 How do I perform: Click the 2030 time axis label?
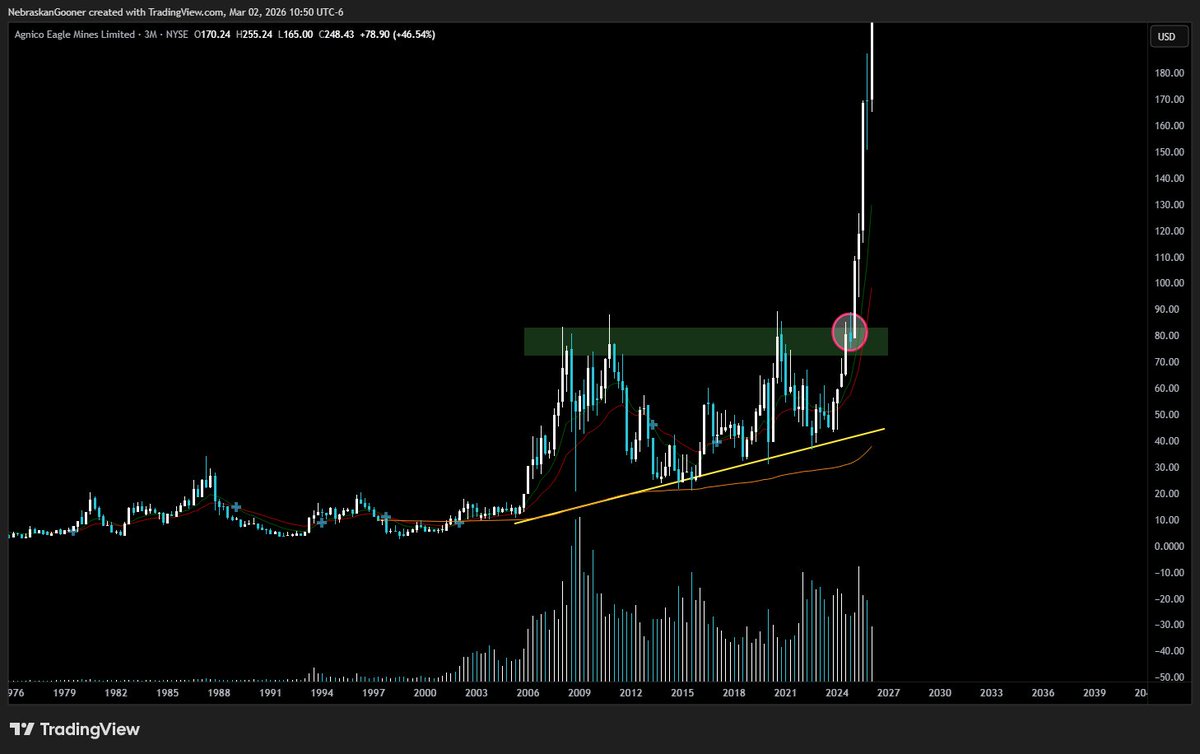[x=940, y=692]
